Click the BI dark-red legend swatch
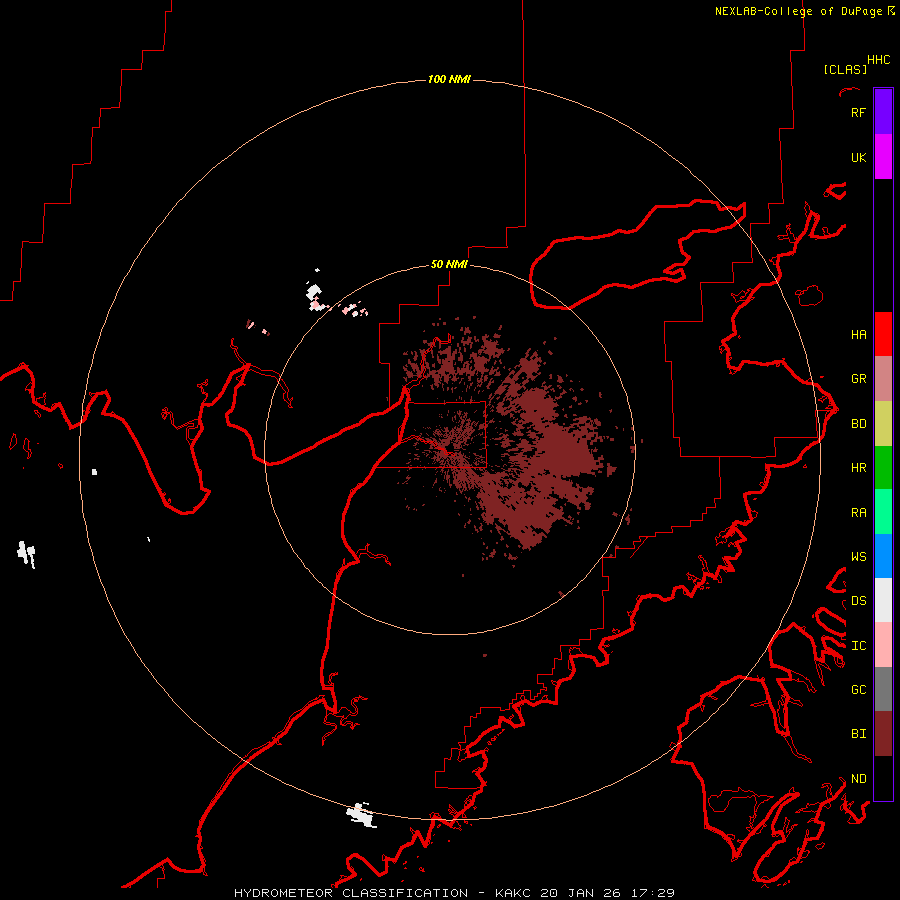900x900 pixels. pyautogui.click(x=883, y=734)
